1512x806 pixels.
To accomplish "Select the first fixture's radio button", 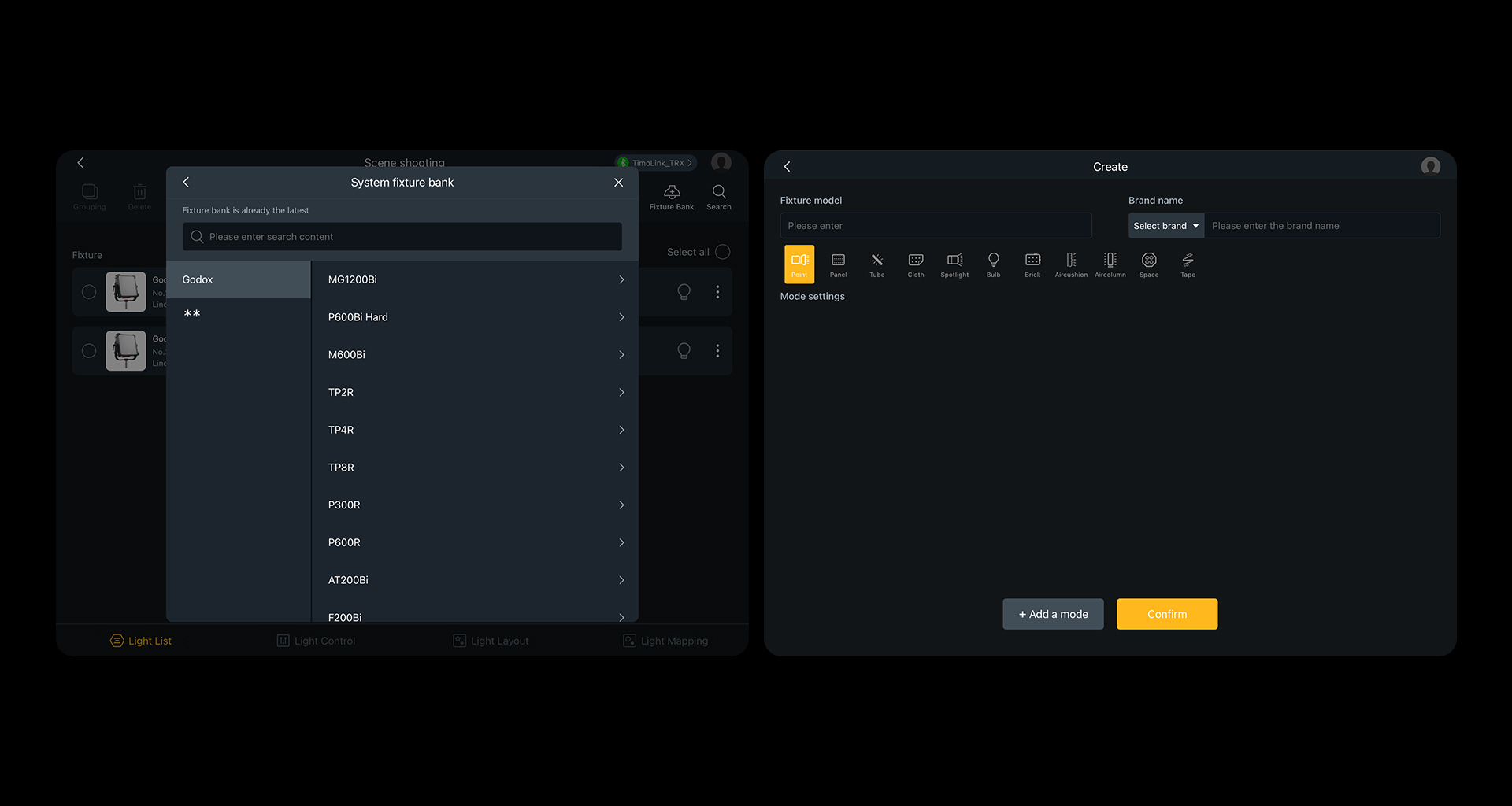I will pos(89,292).
